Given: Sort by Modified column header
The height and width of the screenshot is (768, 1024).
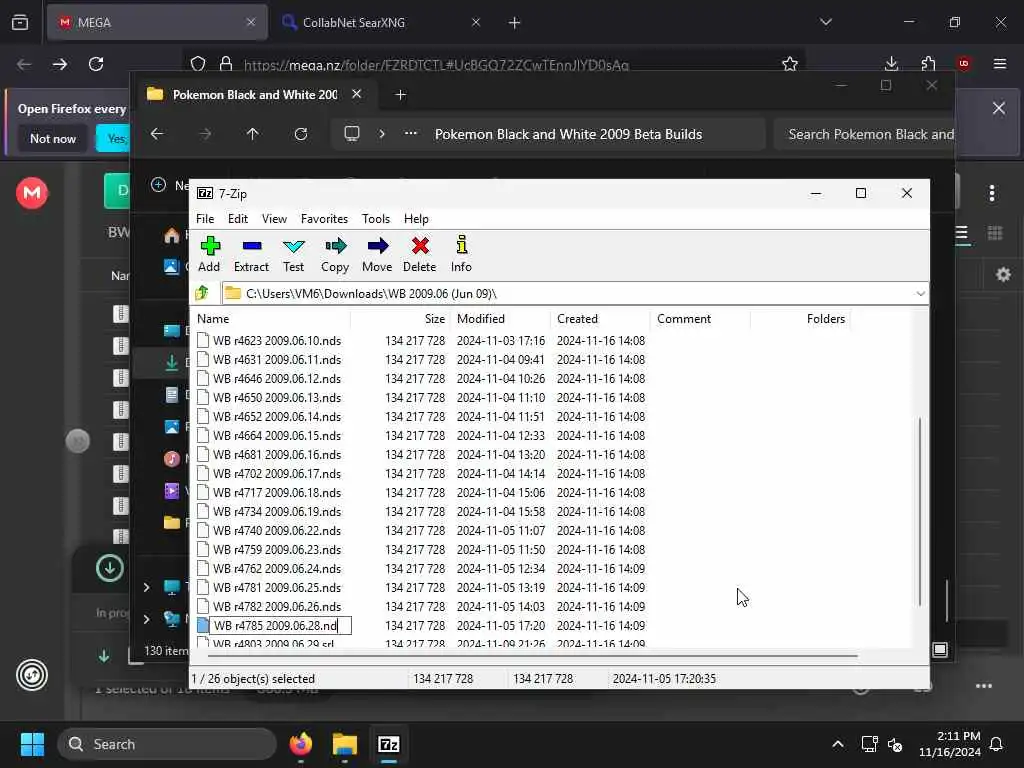Looking at the screenshot, I should coord(501,319).
